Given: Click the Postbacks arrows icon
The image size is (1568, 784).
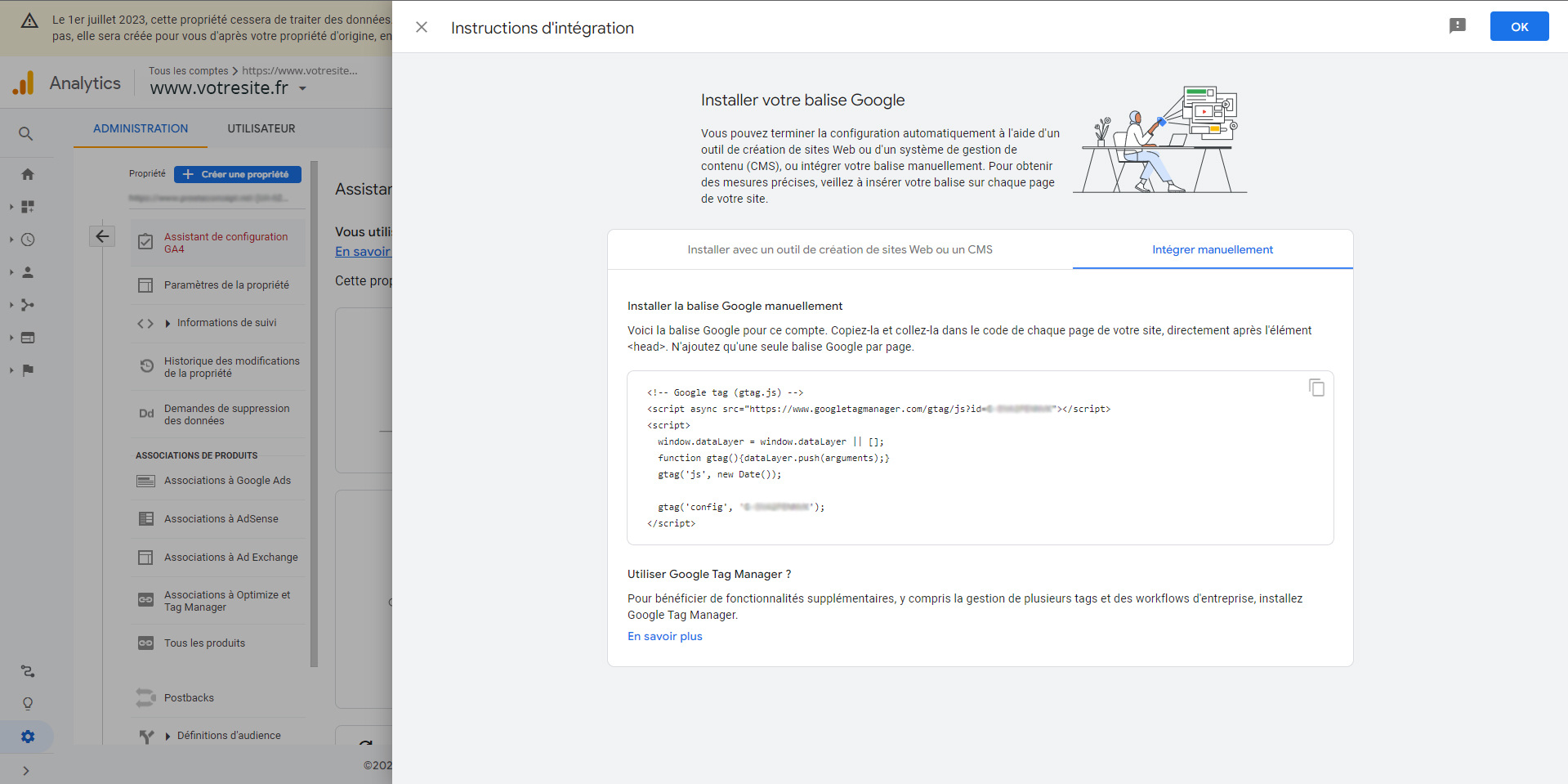Looking at the screenshot, I should pyautogui.click(x=145, y=697).
